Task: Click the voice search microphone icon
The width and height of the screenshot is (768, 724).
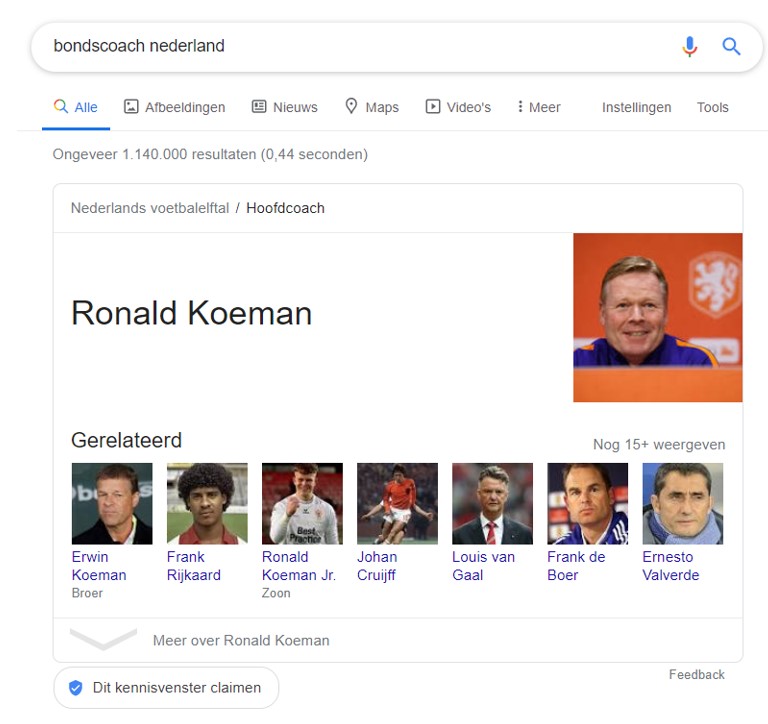Action: point(689,47)
